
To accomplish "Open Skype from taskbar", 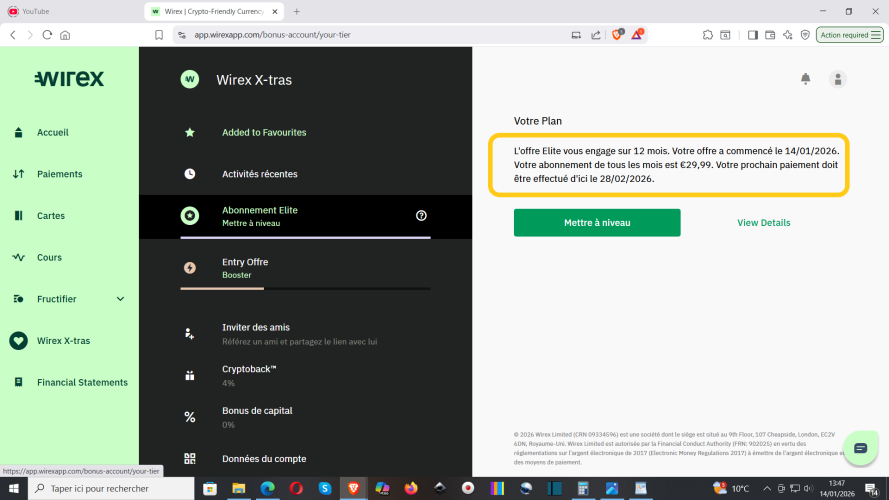I will coord(325,489).
